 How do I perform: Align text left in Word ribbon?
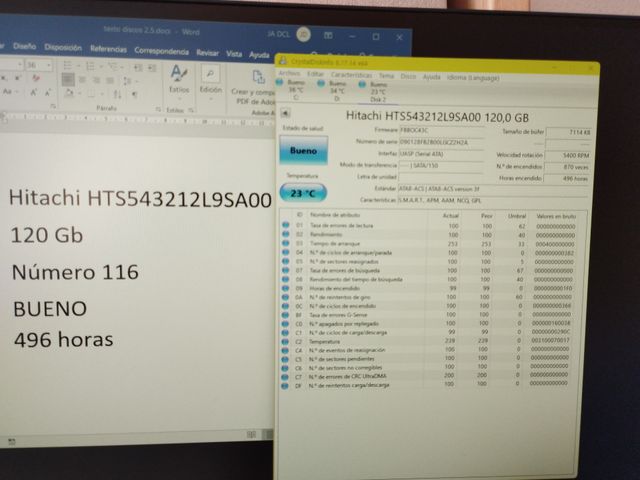pos(68,79)
